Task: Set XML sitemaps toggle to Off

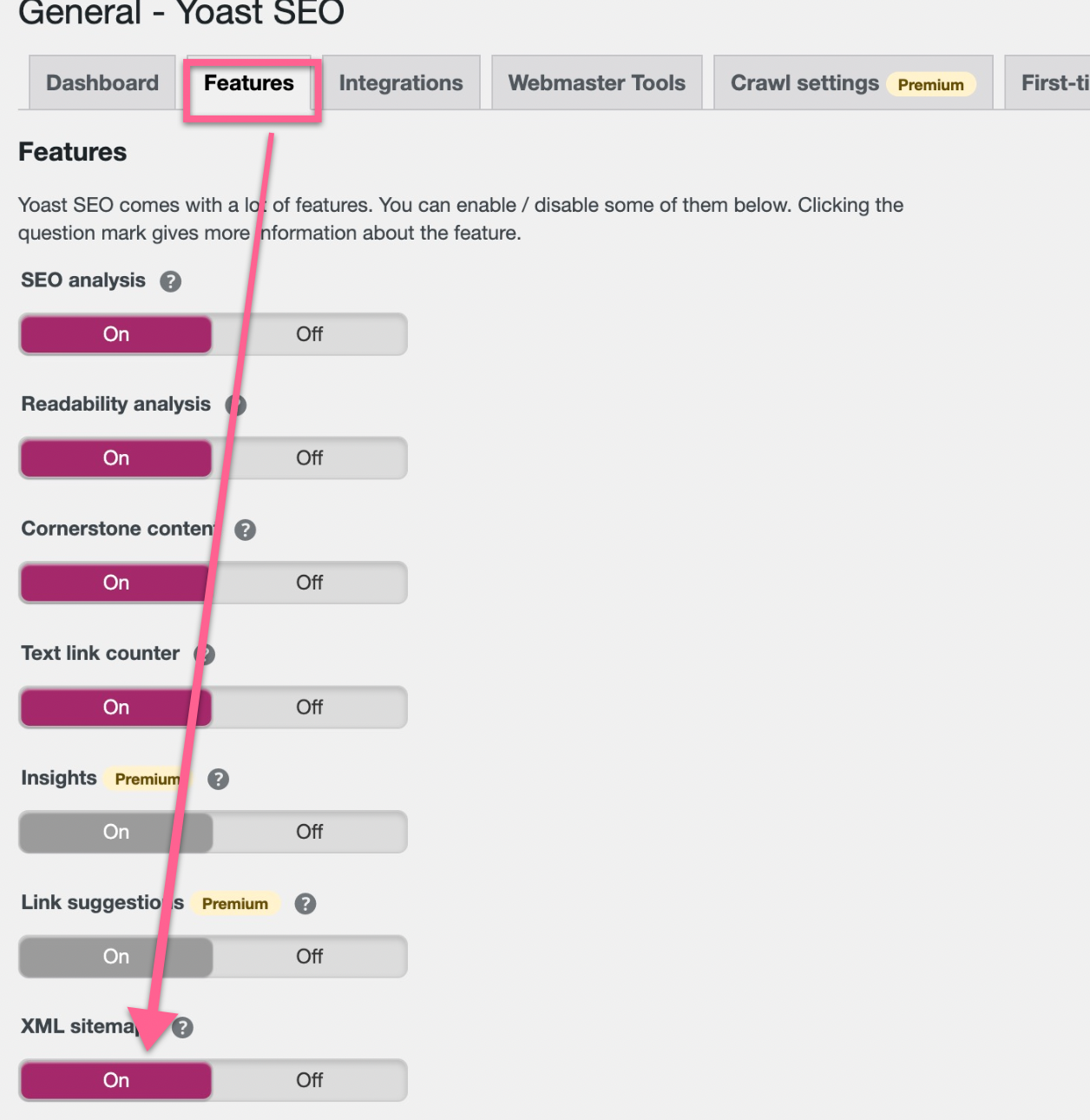Action: coord(309,1080)
